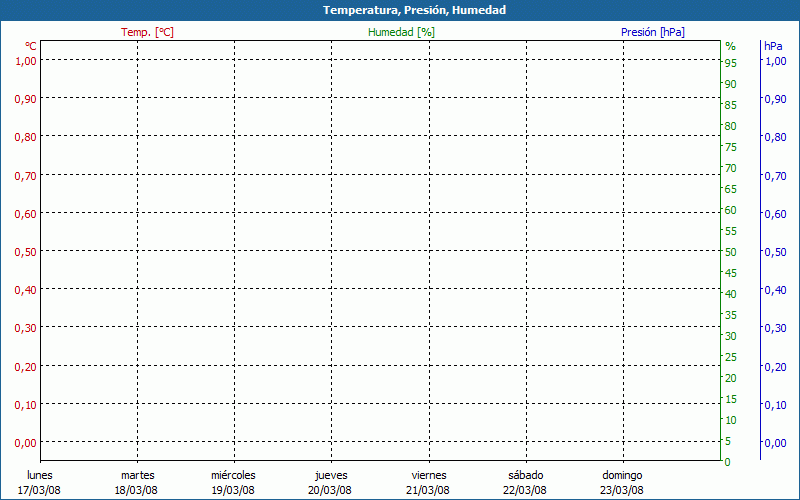Select the "martes 18/03/08" date label
800x500 pixels.
click(137, 482)
